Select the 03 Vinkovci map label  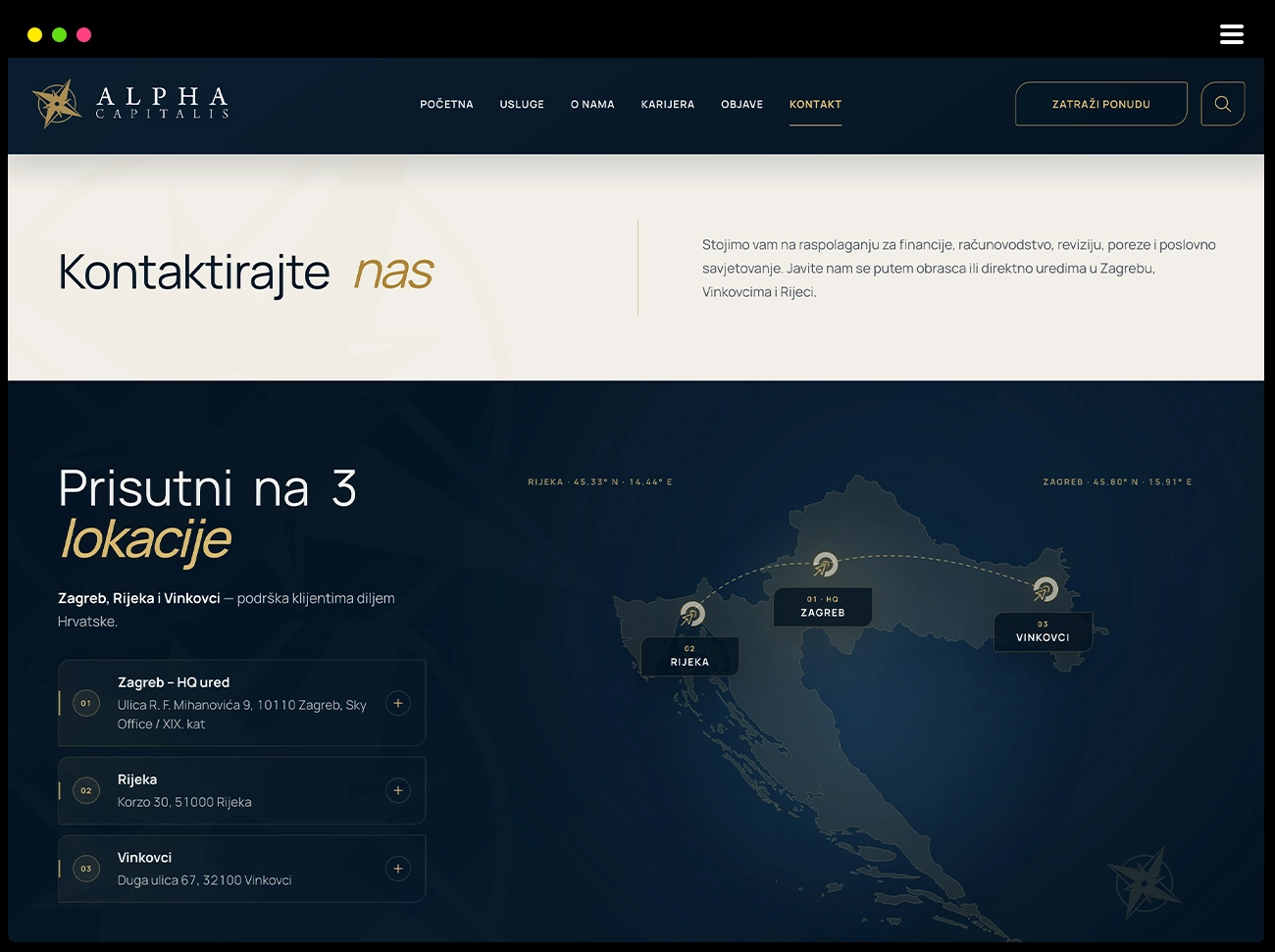[x=1043, y=631]
